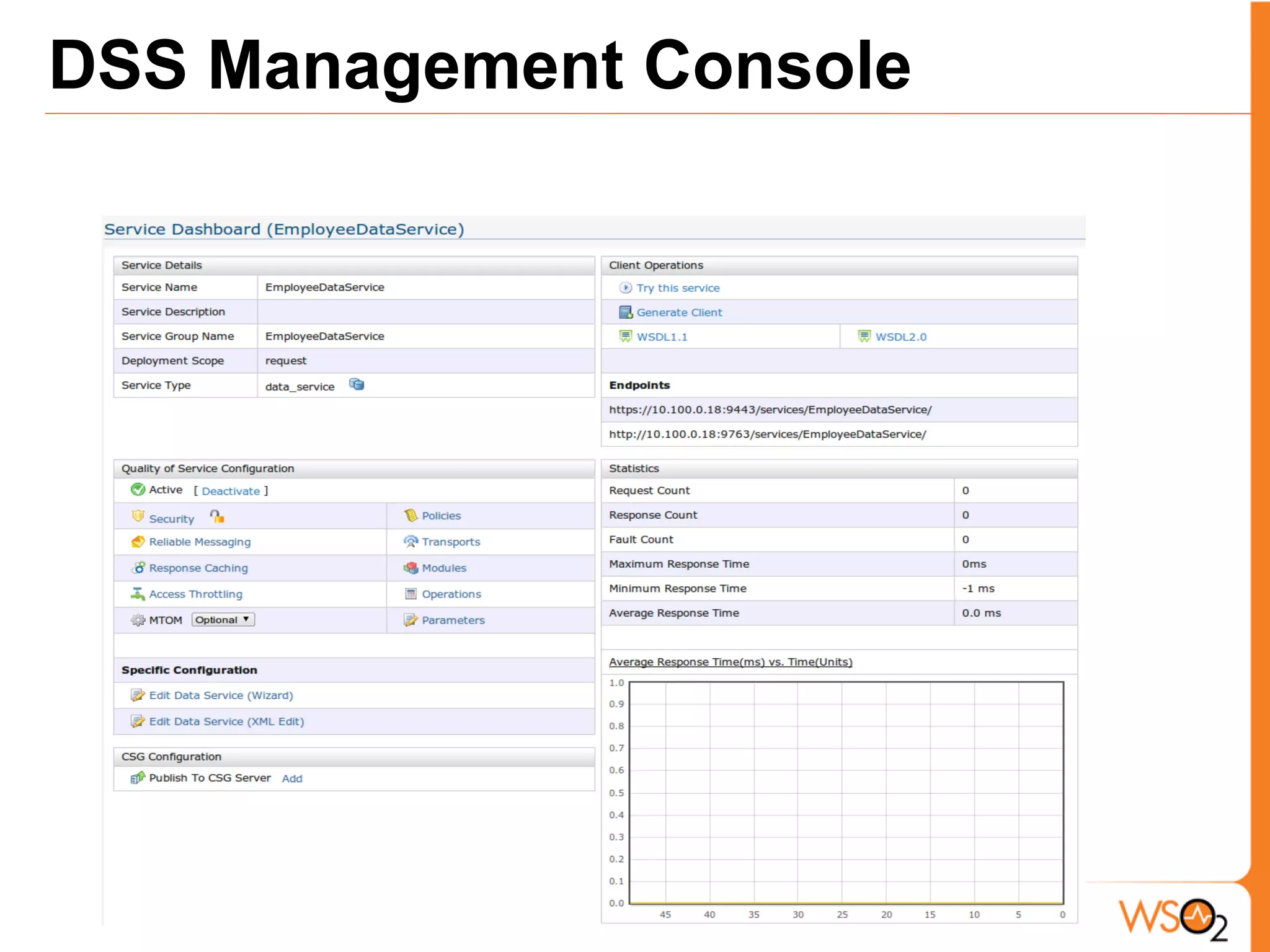
Task: Click the Publish To CSG Server icon
Action: click(138, 778)
